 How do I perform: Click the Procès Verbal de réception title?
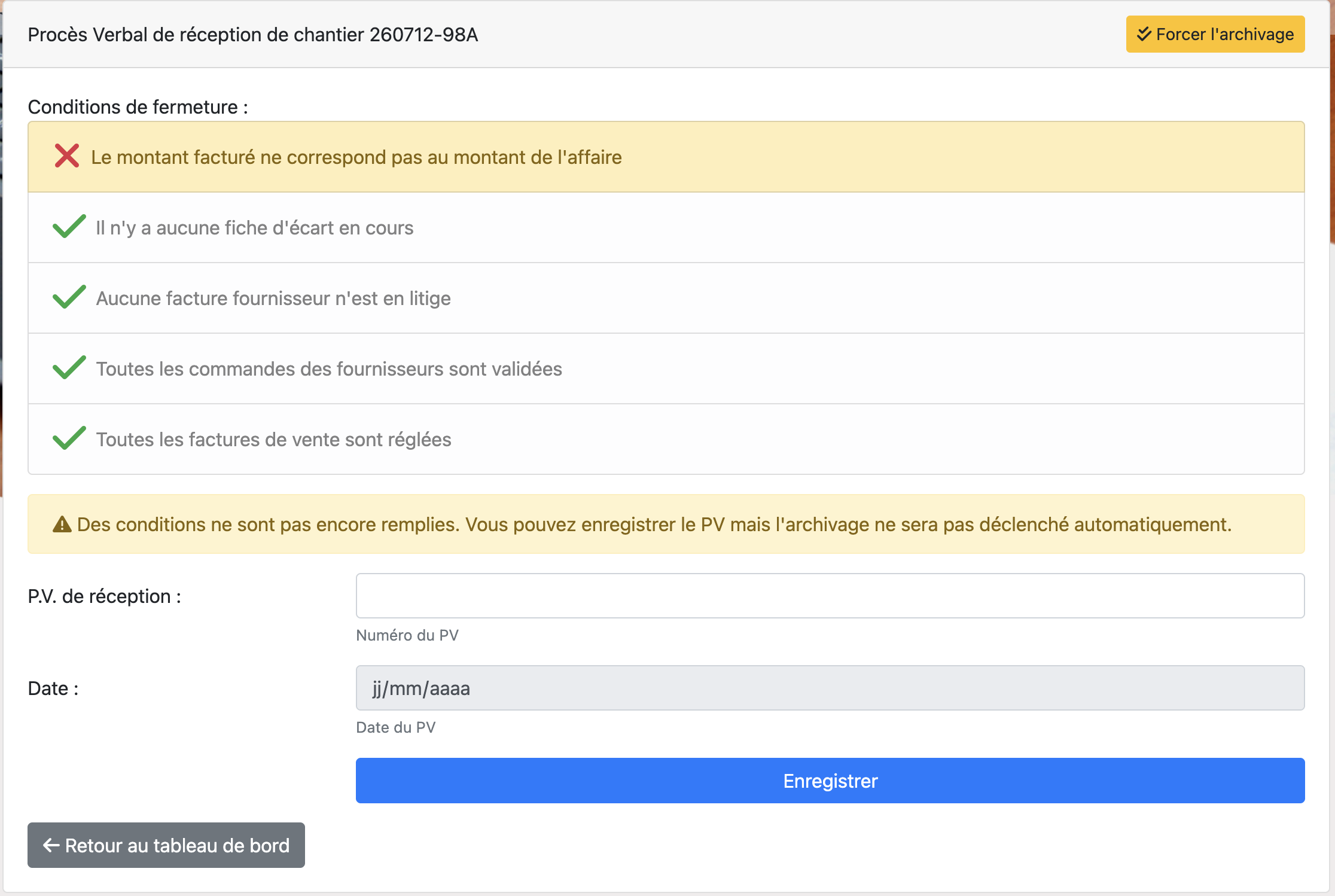pos(253,35)
